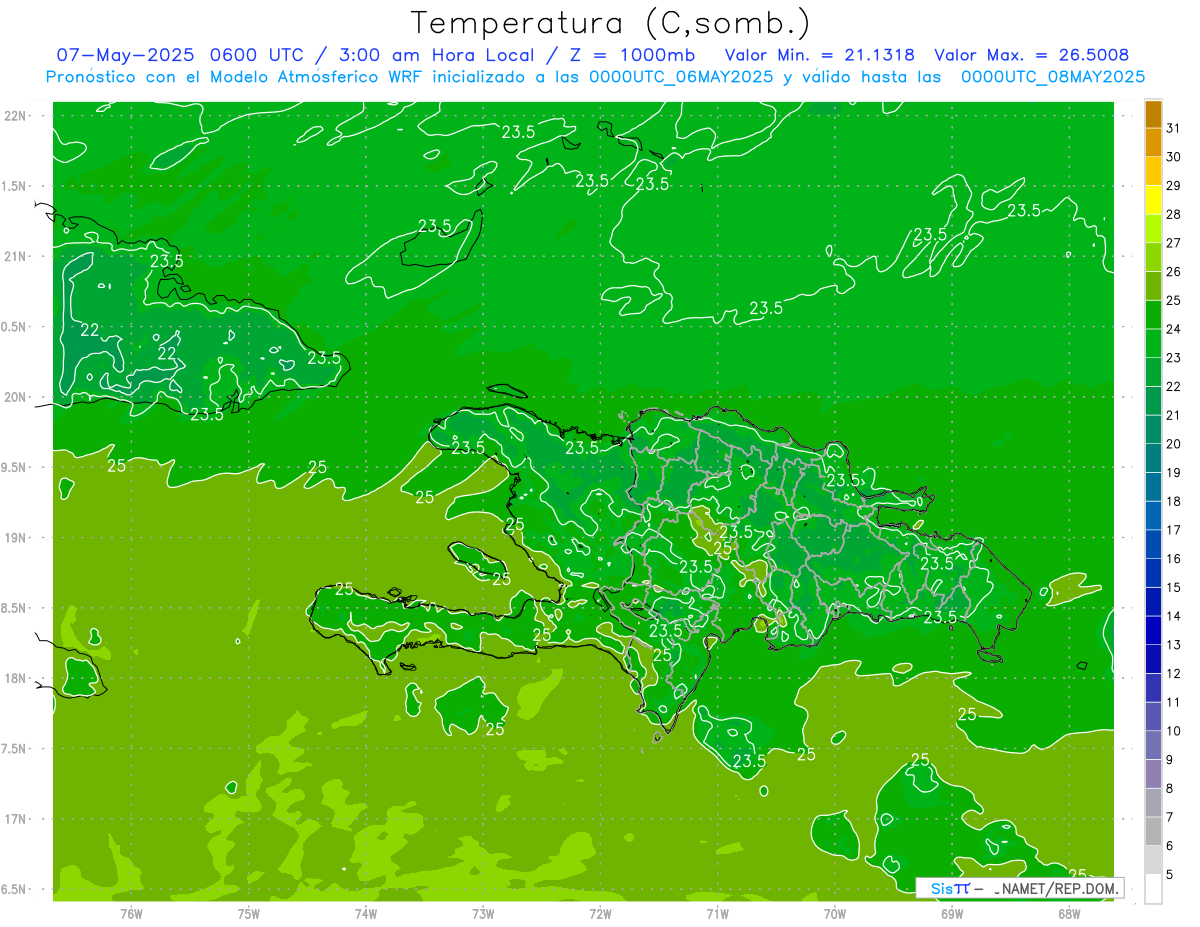This screenshot has height=927, width=1200.
Task: Click the legend scale label 27
Action: pos(1174,243)
